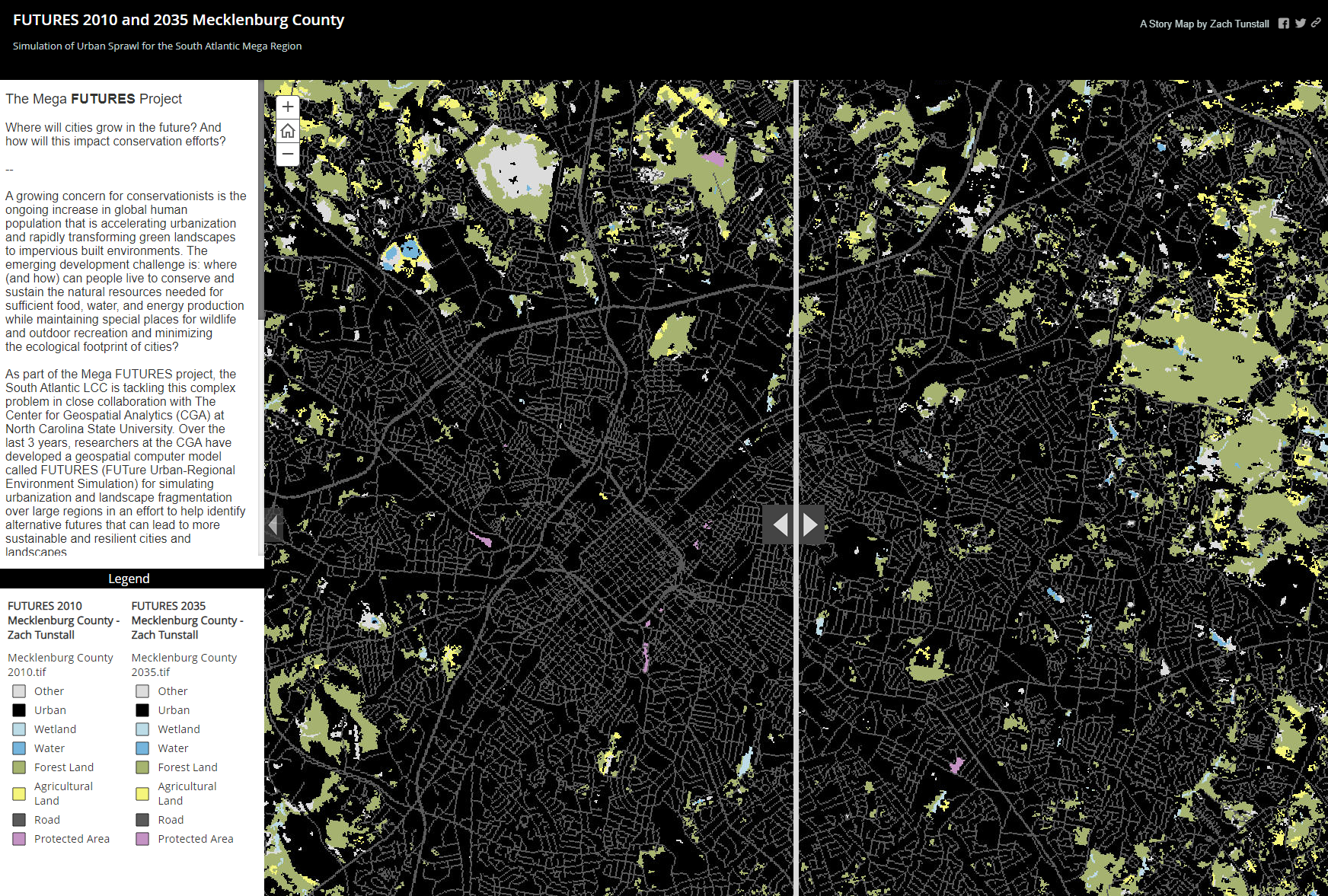Click the 2010 'Other' gray swatch
This screenshot has width=1328, height=896.
(x=19, y=691)
